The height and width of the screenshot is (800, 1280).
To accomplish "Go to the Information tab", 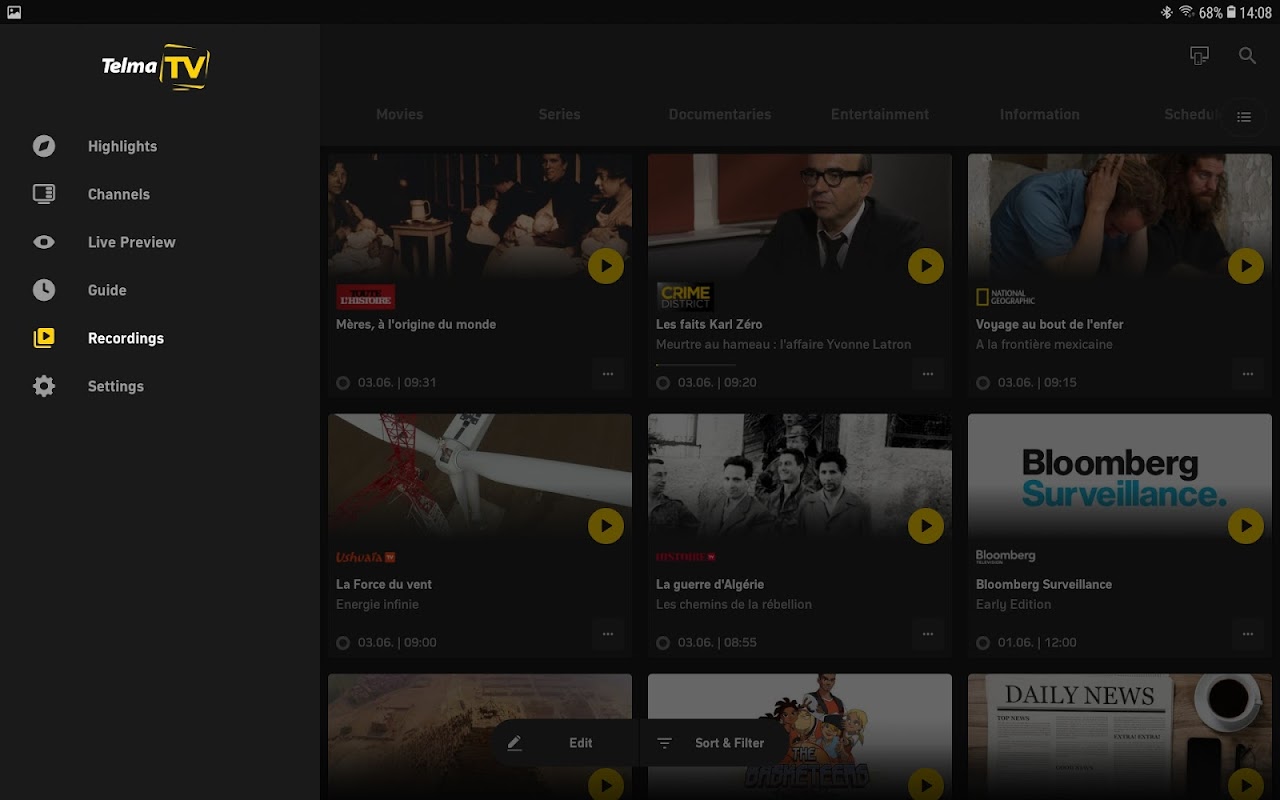I will click(1040, 115).
